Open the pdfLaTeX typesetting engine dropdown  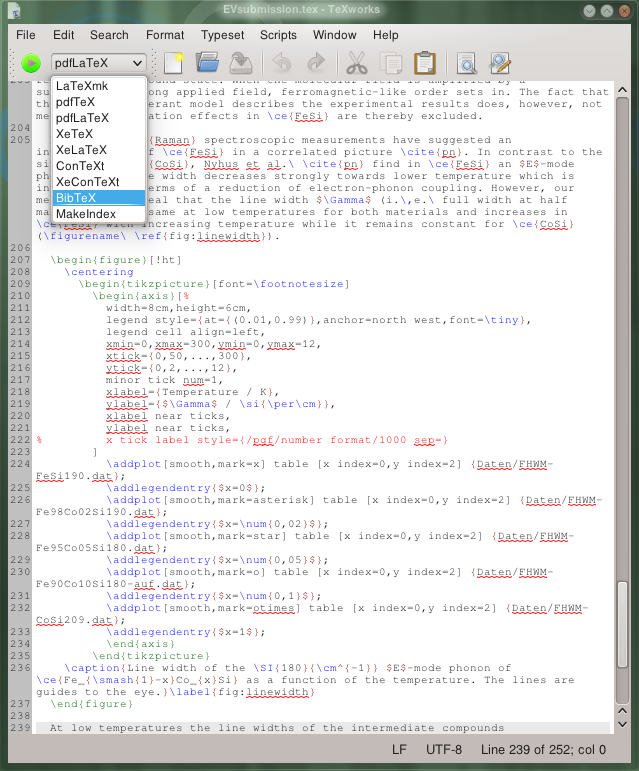[98, 63]
